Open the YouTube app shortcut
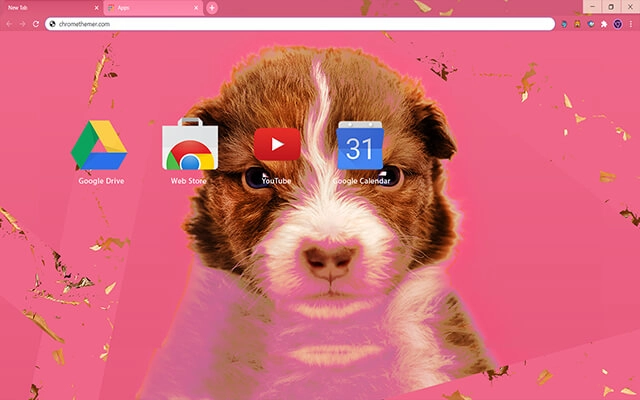This screenshot has width=640, height=400. [277, 144]
